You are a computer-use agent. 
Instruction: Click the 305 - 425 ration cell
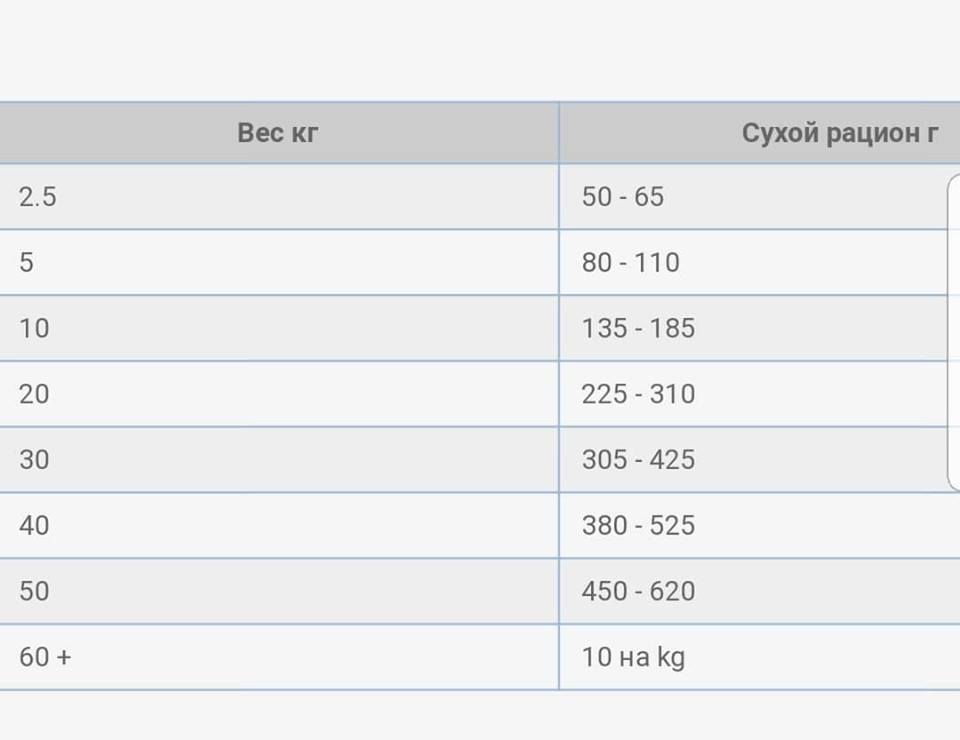pos(638,461)
